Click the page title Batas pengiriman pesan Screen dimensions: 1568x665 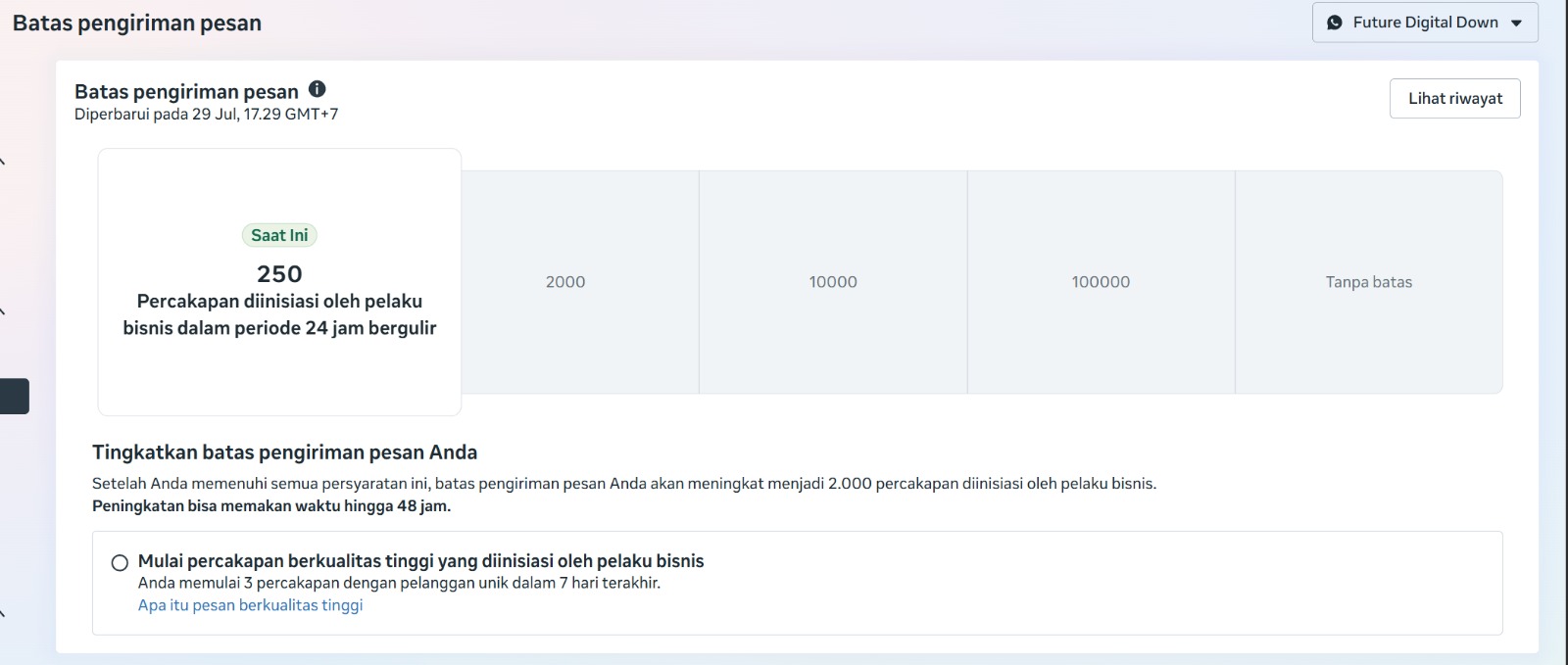[137, 24]
